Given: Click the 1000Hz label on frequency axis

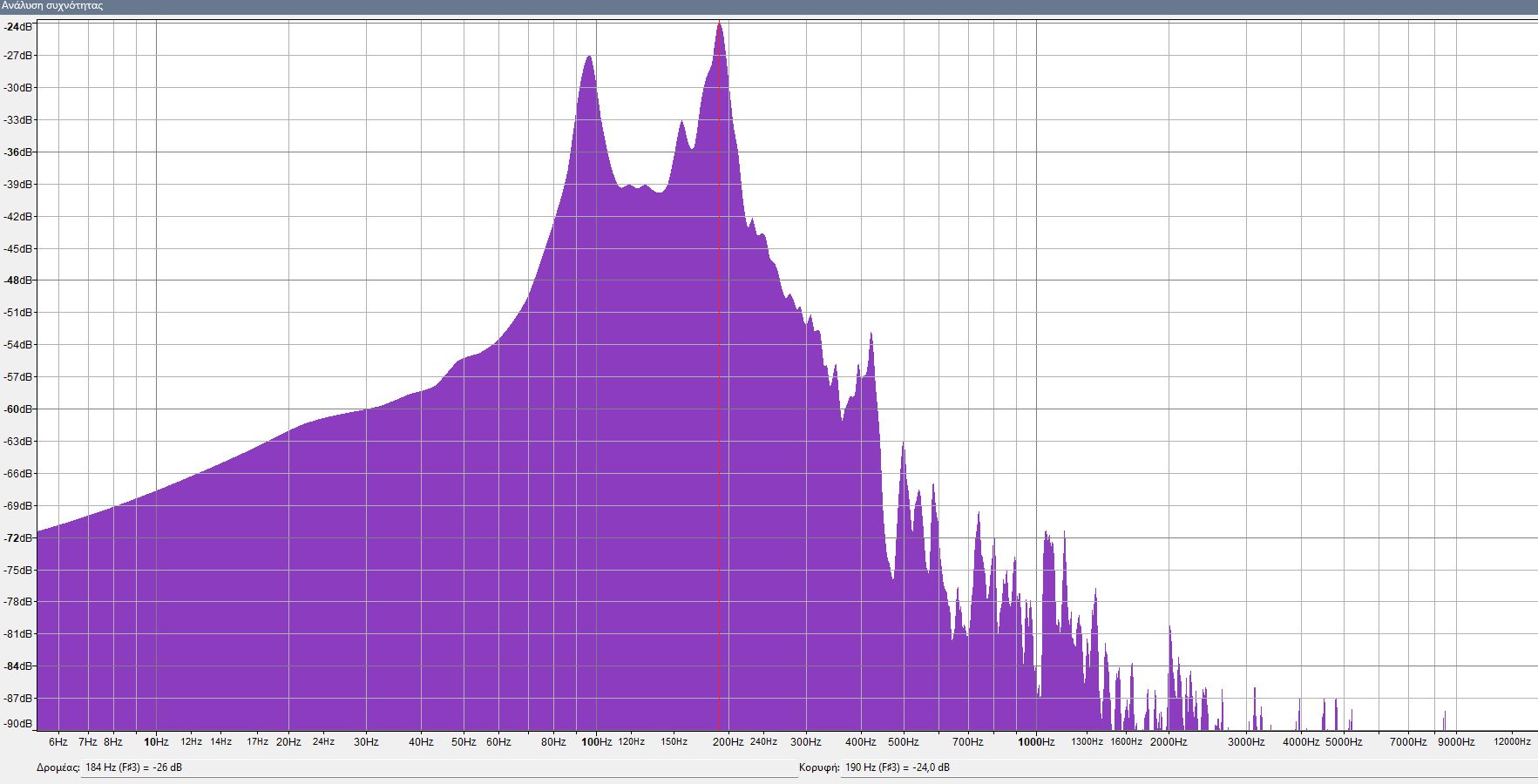Looking at the screenshot, I should tap(1036, 742).
